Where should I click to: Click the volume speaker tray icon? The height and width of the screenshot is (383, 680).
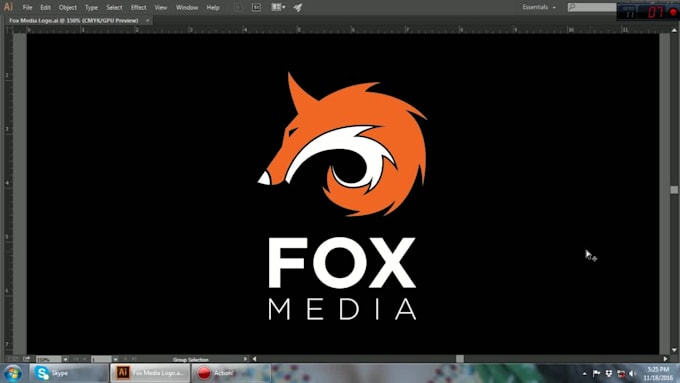633,373
